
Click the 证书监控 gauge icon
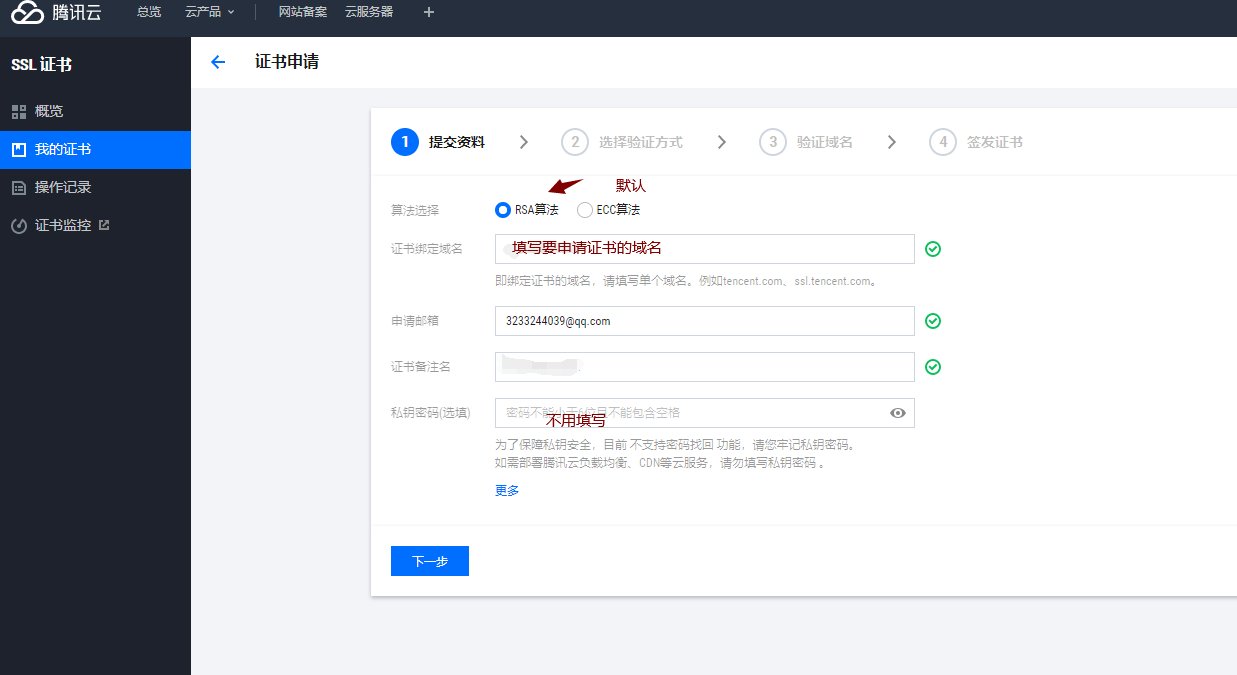[18, 226]
